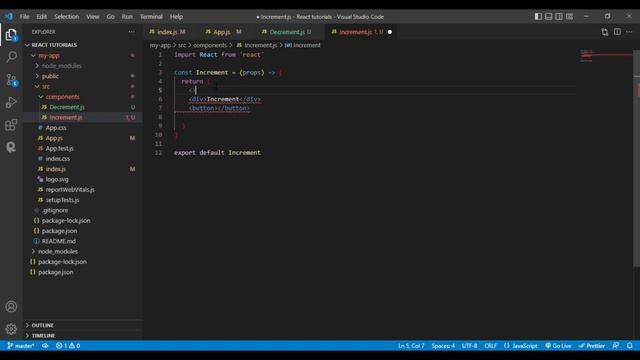Open the File menu
The width and height of the screenshot is (640, 360).
(x=24, y=17)
